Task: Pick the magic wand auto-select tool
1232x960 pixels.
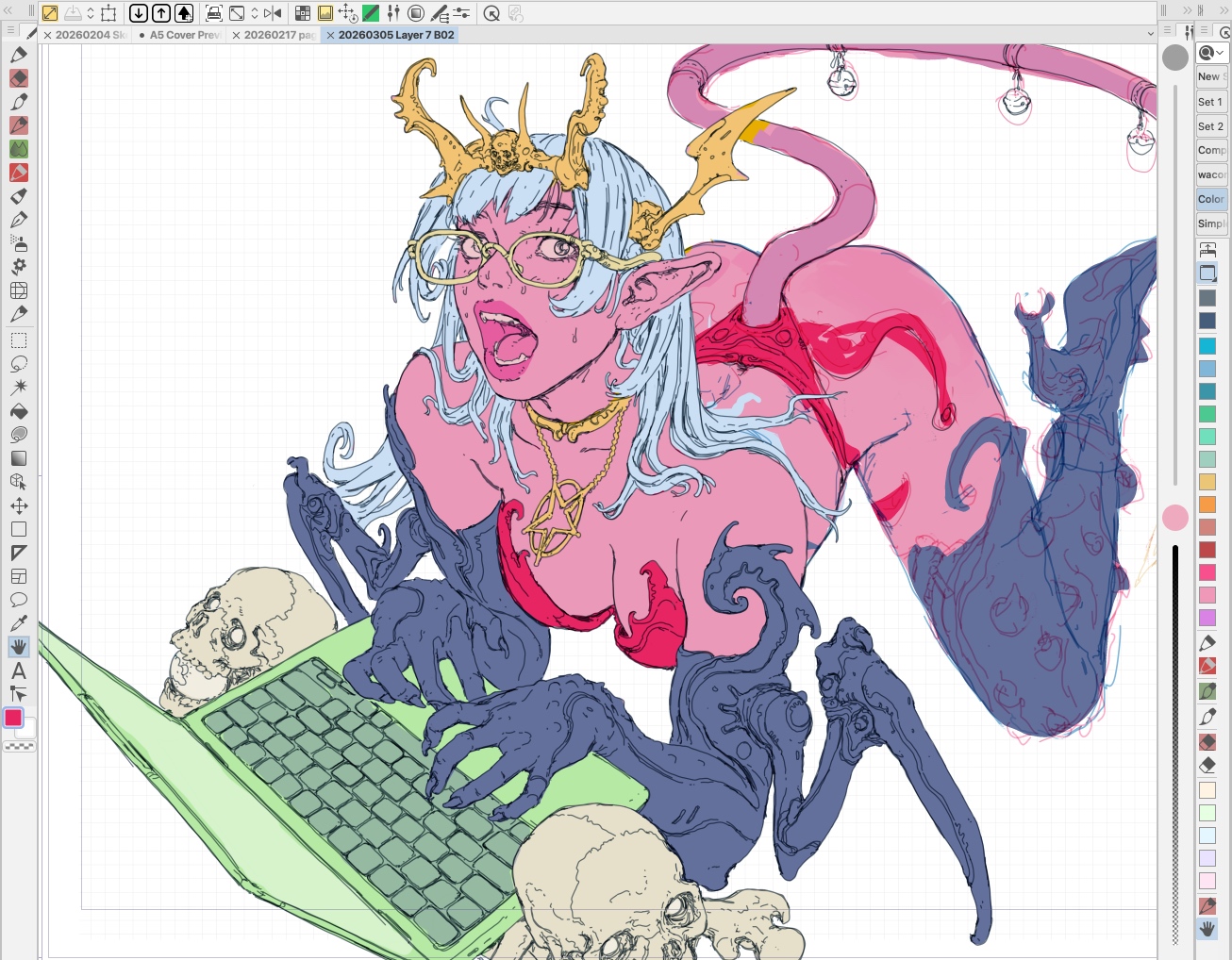Action: point(19,388)
